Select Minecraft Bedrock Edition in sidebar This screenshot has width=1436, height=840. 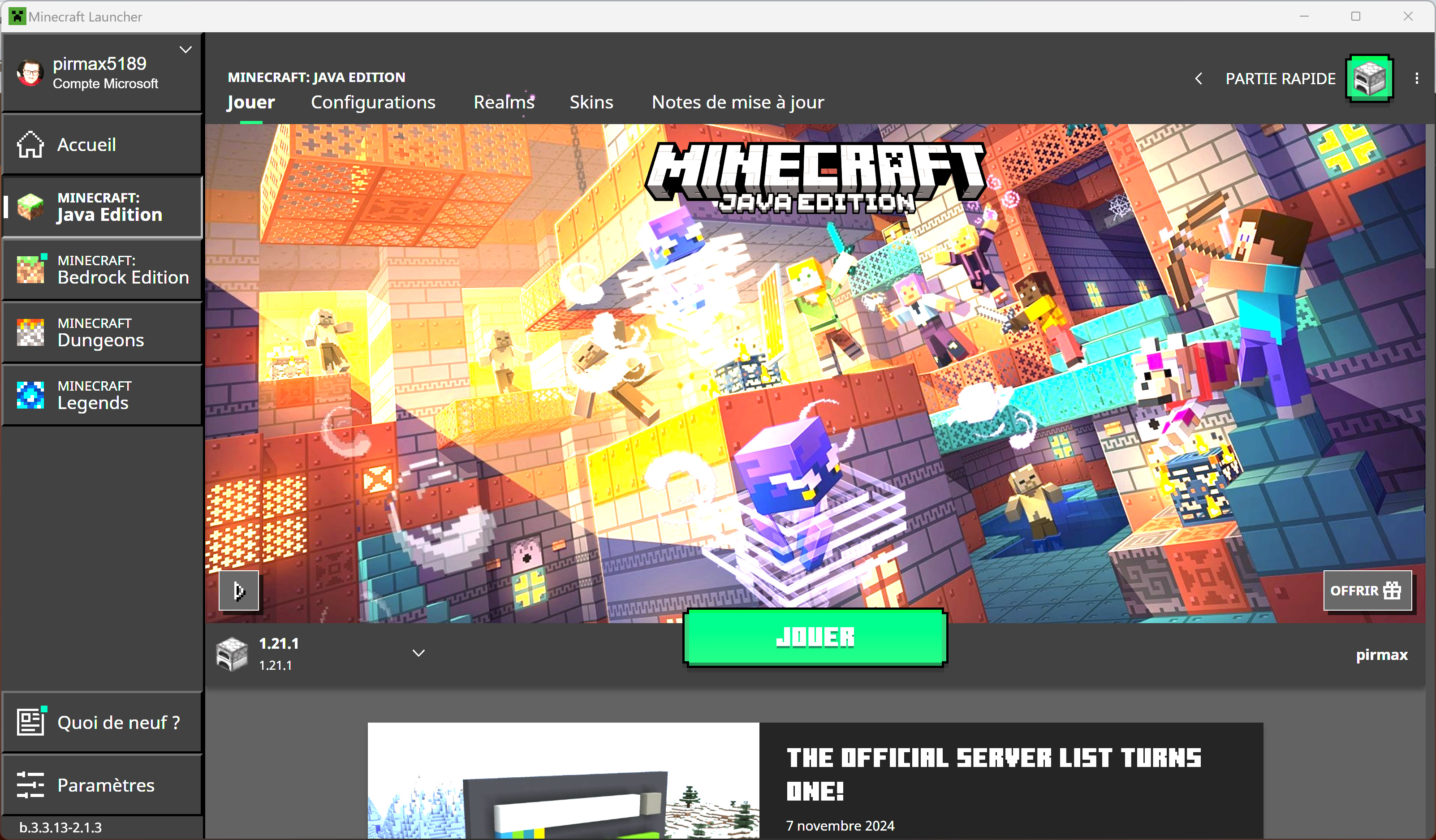coord(103,270)
